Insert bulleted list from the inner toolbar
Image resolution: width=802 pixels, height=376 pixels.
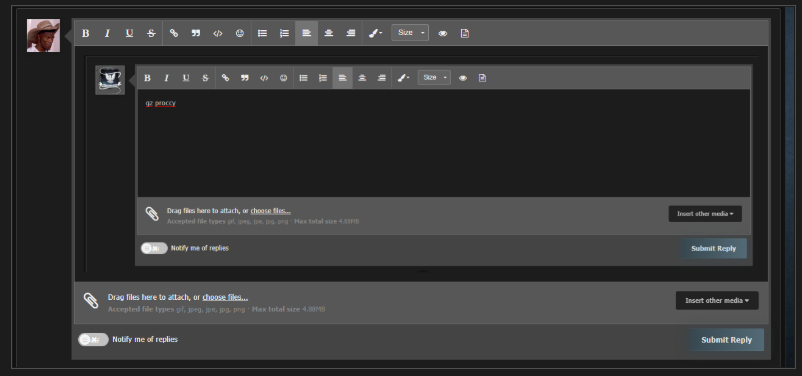[x=304, y=78]
